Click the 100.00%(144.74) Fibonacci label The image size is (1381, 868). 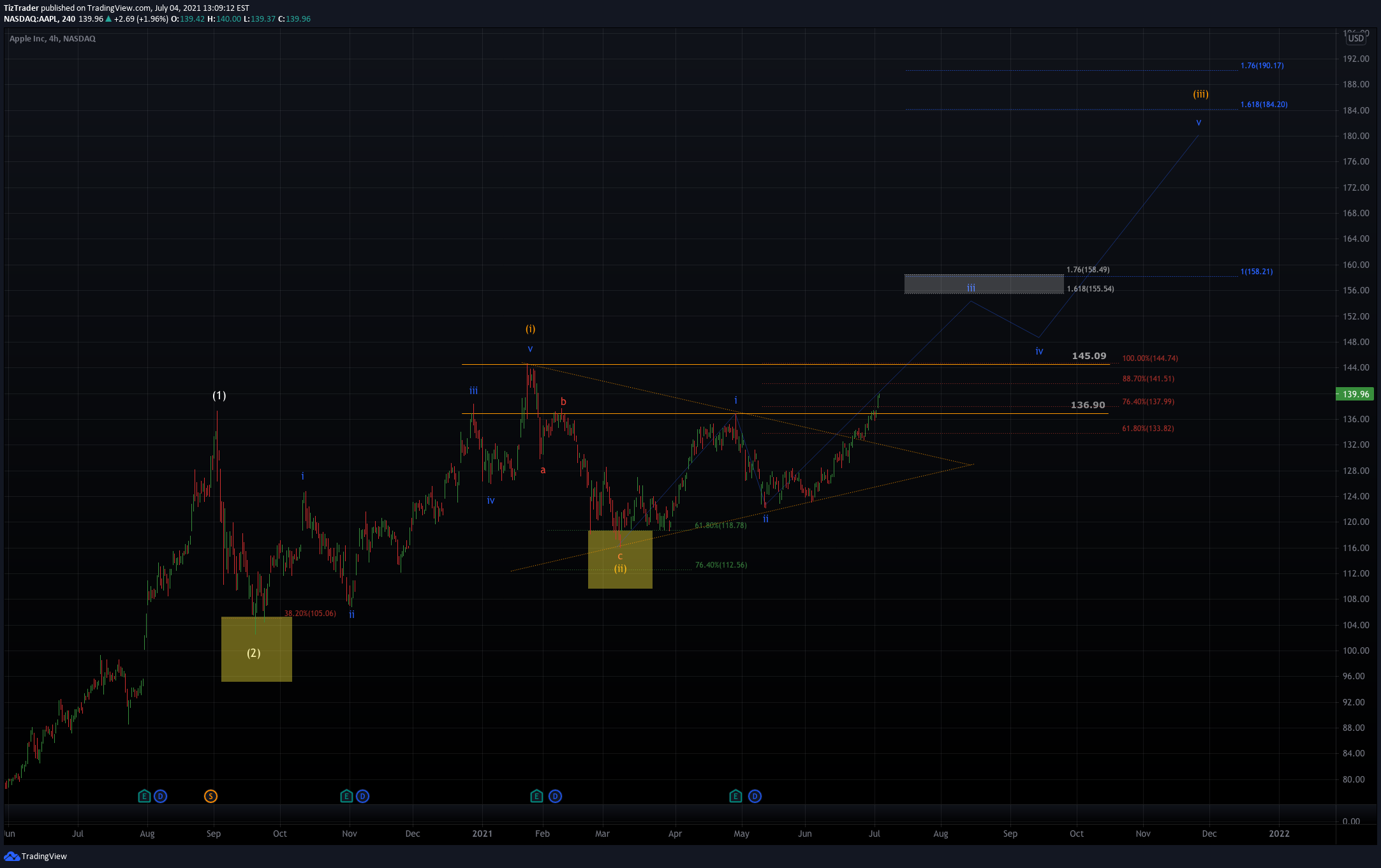coord(1150,358)
